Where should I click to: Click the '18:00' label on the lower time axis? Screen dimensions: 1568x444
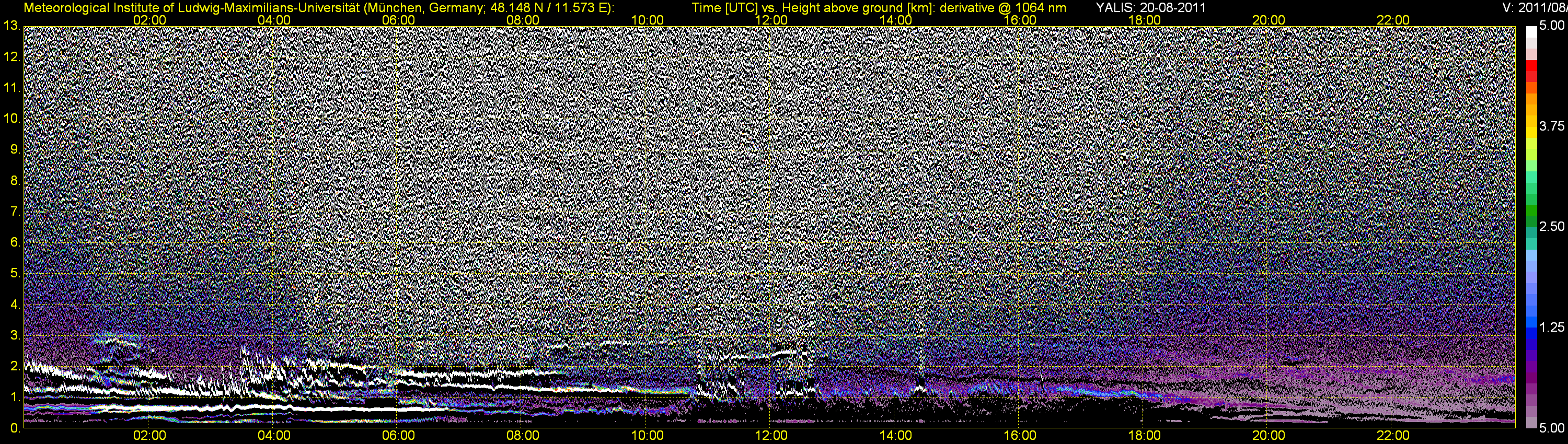pyautogui.click(x=1144, y=436)
